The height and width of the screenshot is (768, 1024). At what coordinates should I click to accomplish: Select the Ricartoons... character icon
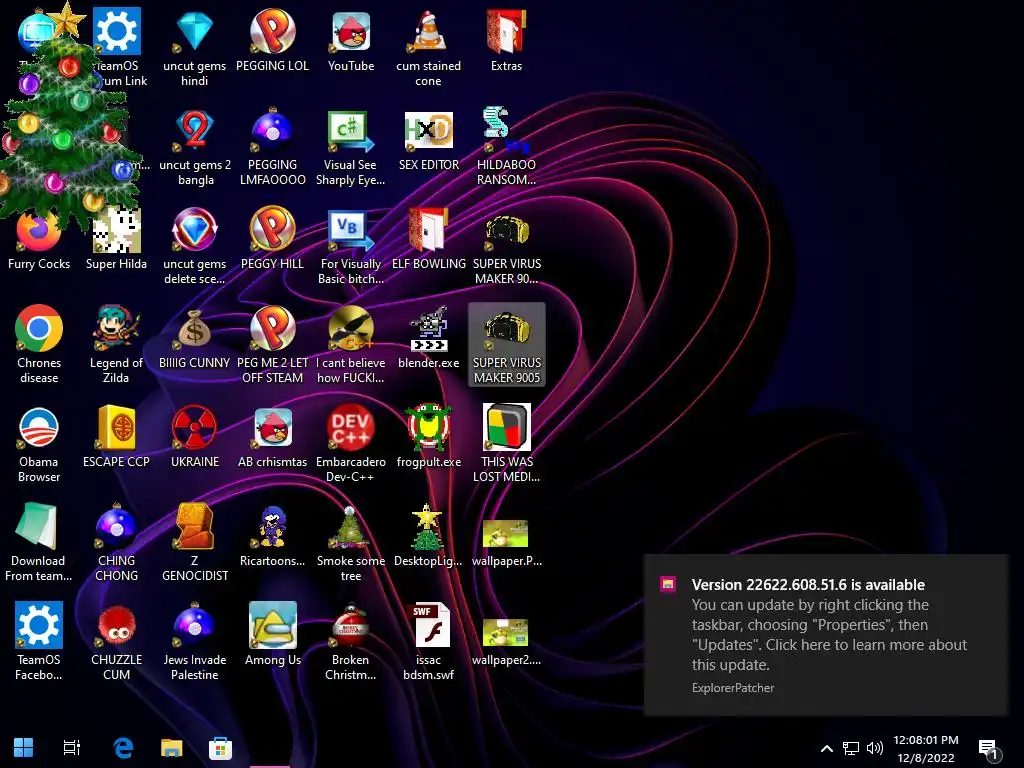pyautogui.click(x=272, y=526)
